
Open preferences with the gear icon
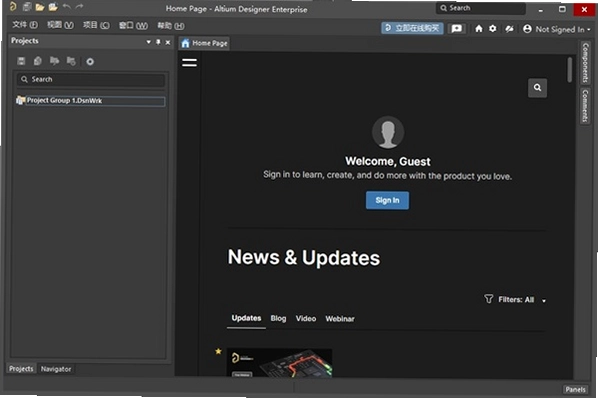pyautogui.click(x=493, y=29)
